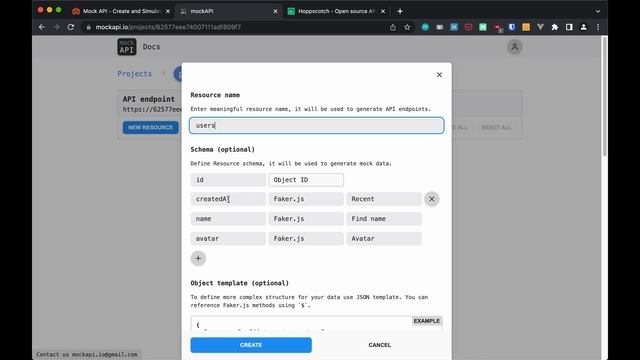Click the orange square extension icon
640x360 pixels.
526,27
